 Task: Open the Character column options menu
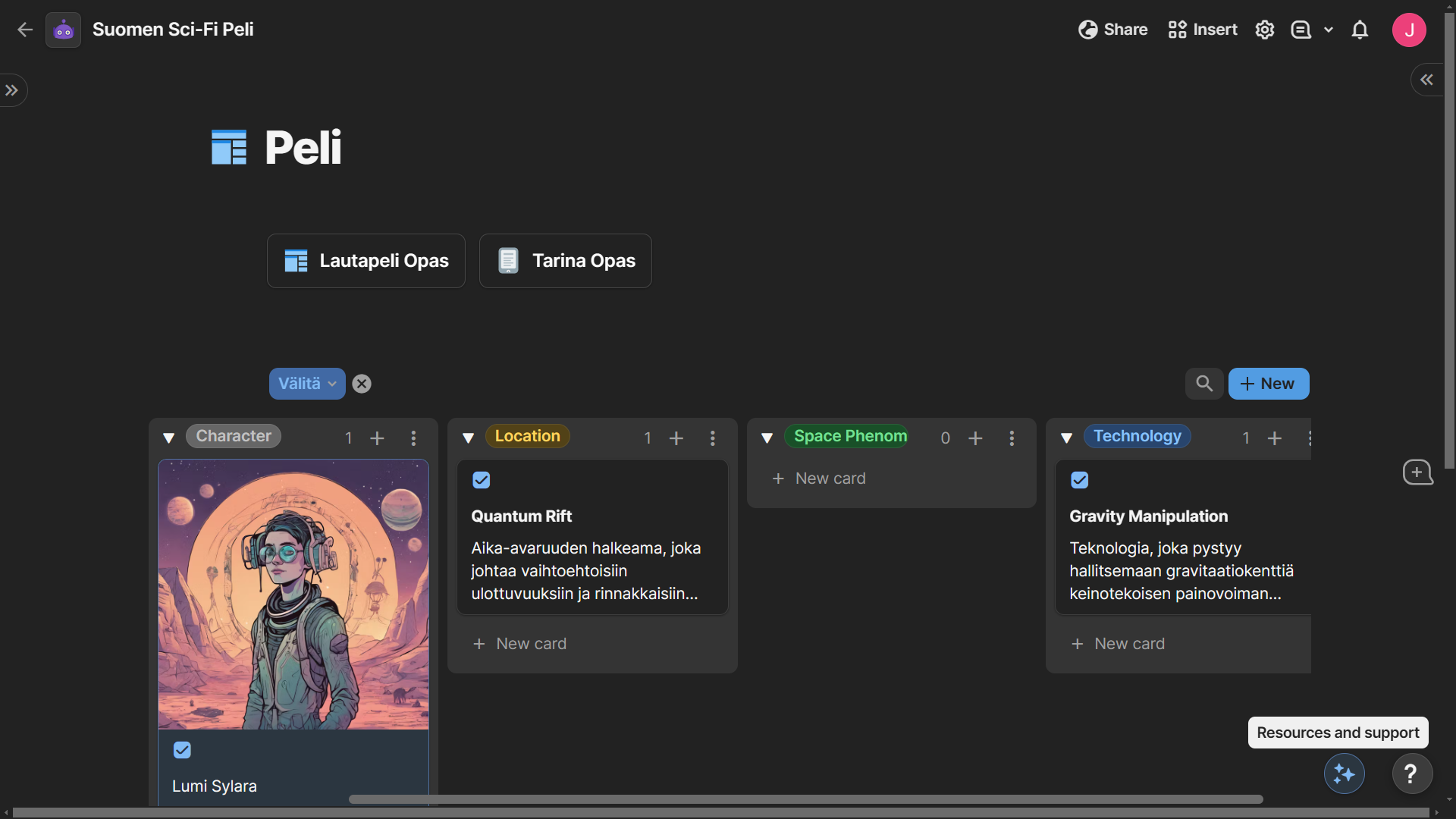[x=413, y=438]
